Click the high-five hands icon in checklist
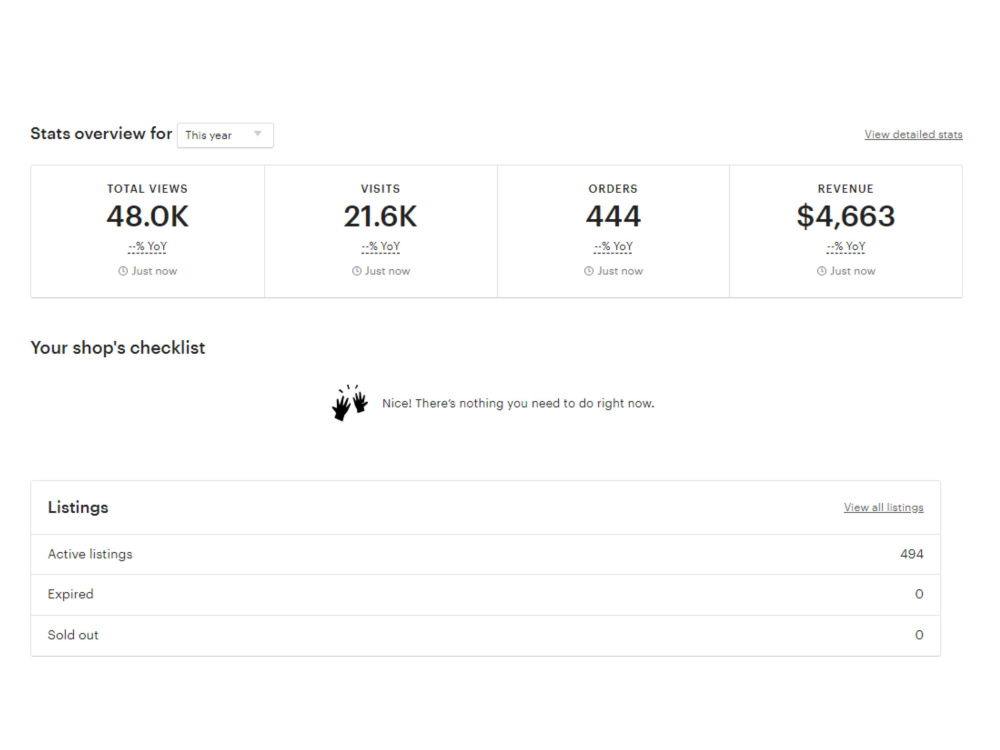This screenshot has width=1000, height=750. [x=349, y=402]
